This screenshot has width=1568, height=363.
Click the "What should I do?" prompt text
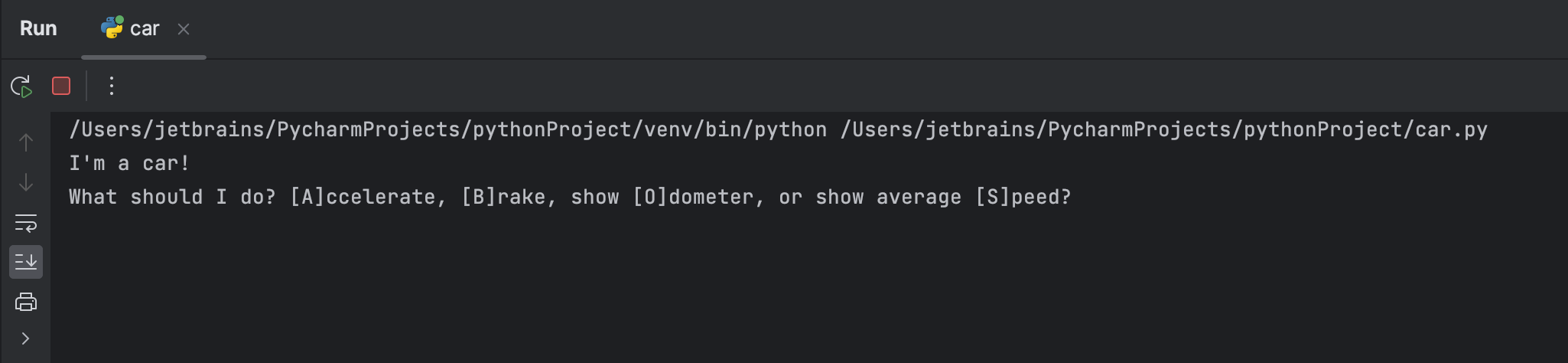pos(171,197)
